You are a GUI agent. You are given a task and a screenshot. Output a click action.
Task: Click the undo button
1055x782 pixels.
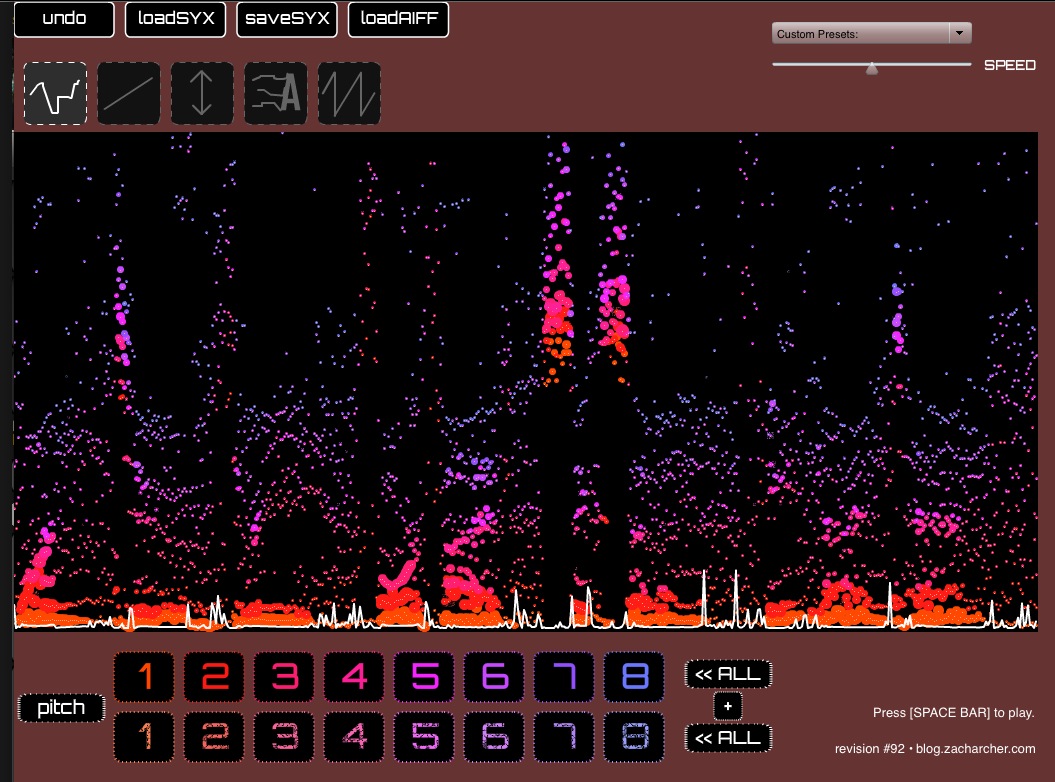pos(64,19)
